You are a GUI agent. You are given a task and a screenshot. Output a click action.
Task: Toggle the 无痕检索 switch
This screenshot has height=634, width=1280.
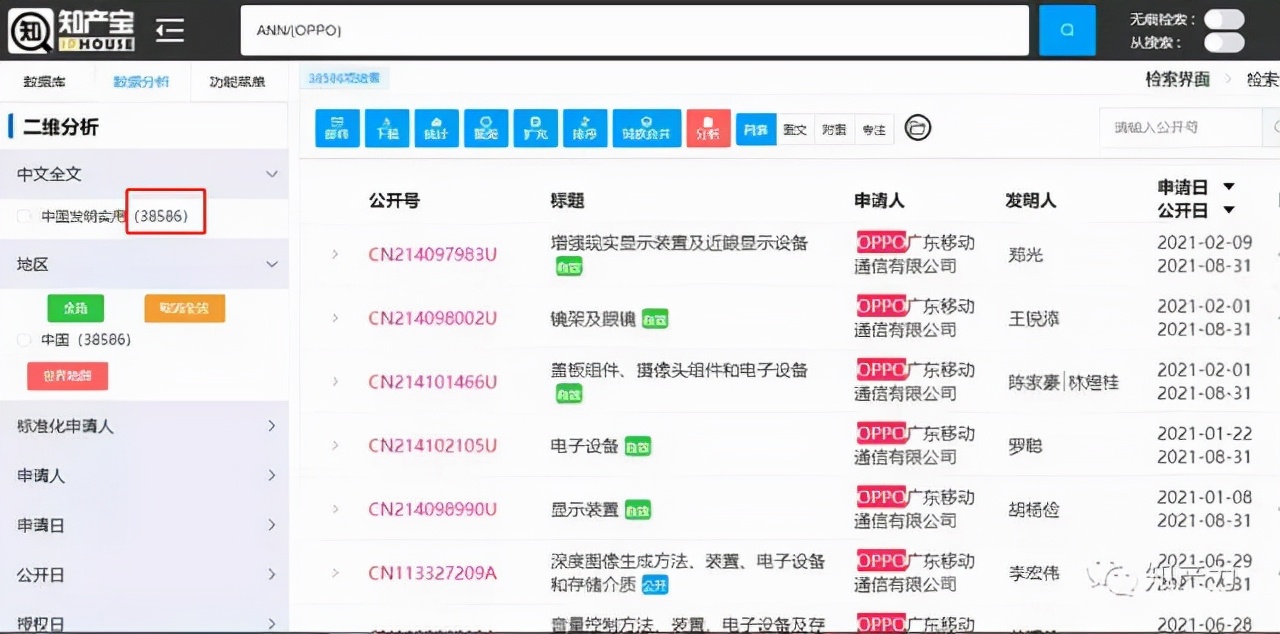(x=1224, y=19)
